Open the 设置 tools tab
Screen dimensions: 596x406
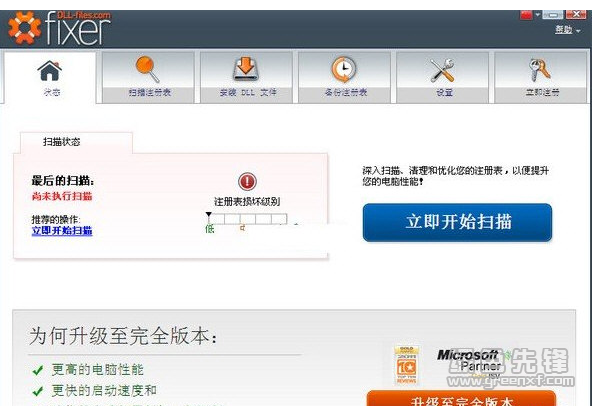coord(442,77)
